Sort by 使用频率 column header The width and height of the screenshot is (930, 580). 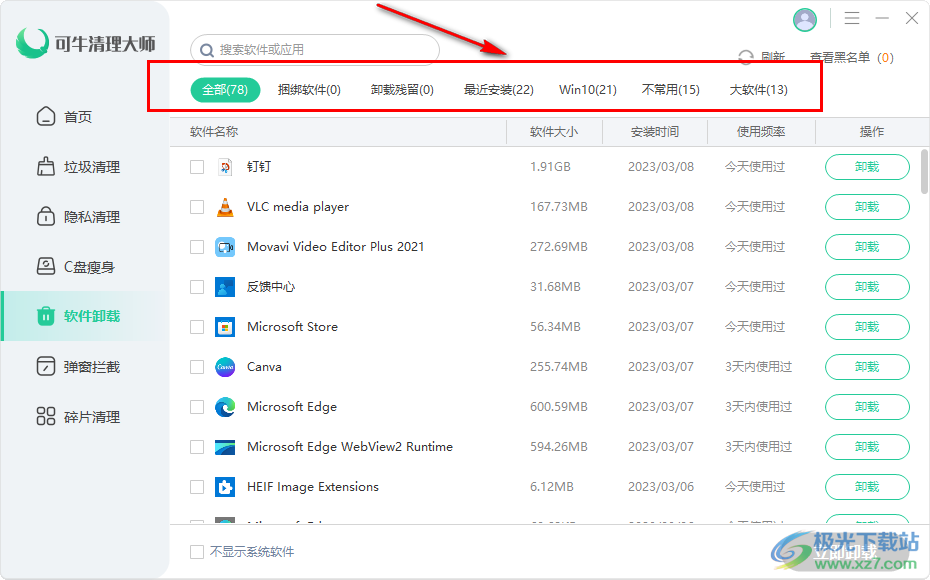coord(761,132)
